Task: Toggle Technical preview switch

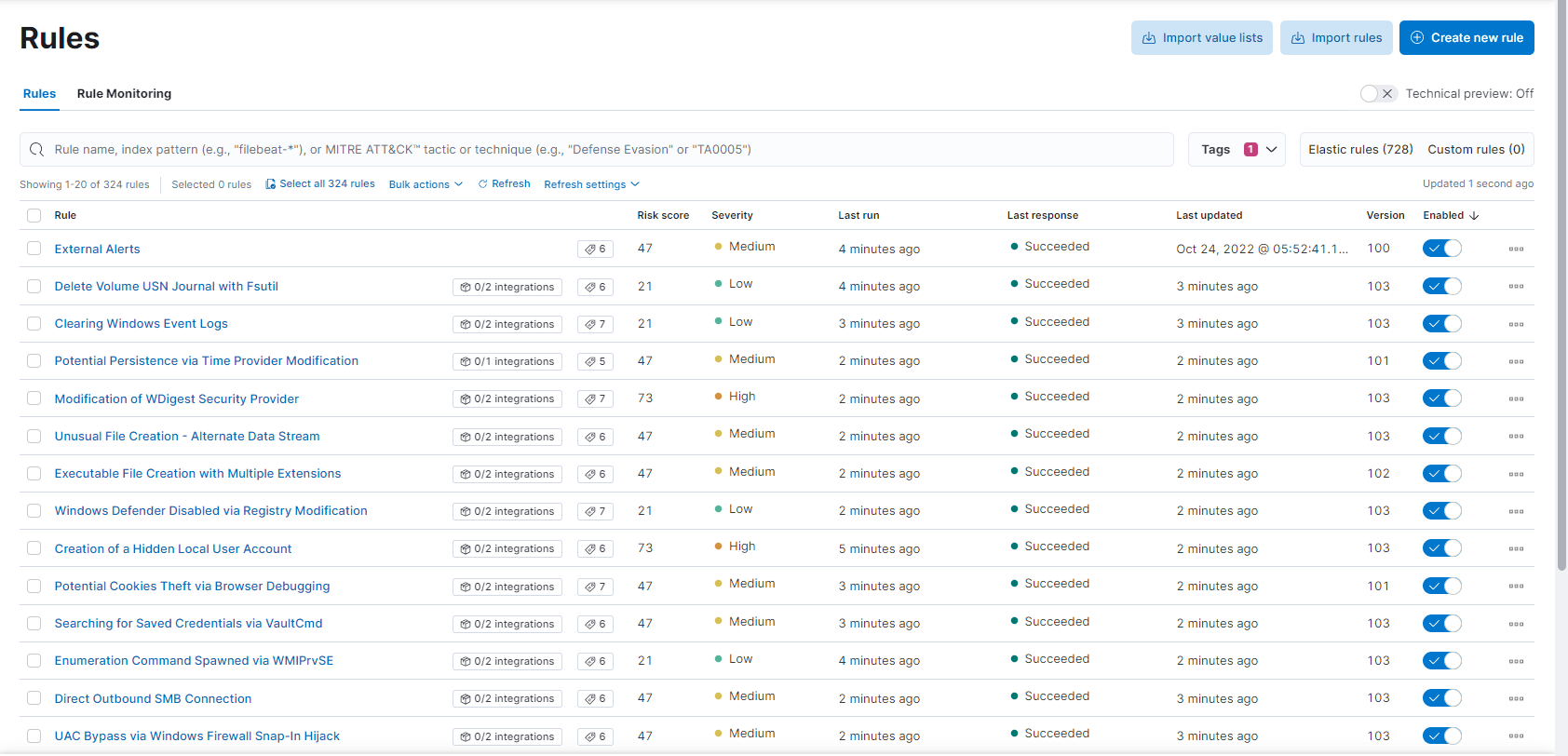Action: click(x=1378, y=93)
